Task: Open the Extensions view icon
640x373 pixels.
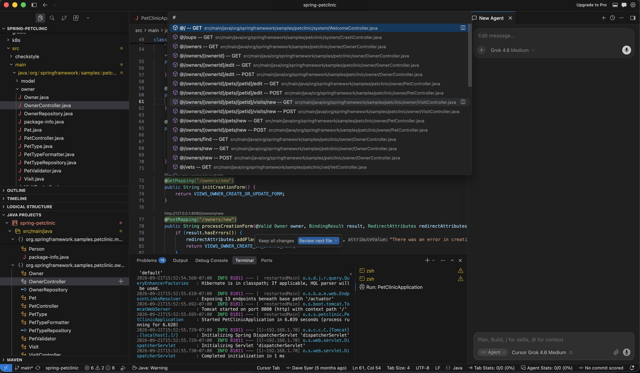Action: coord(76,18)
